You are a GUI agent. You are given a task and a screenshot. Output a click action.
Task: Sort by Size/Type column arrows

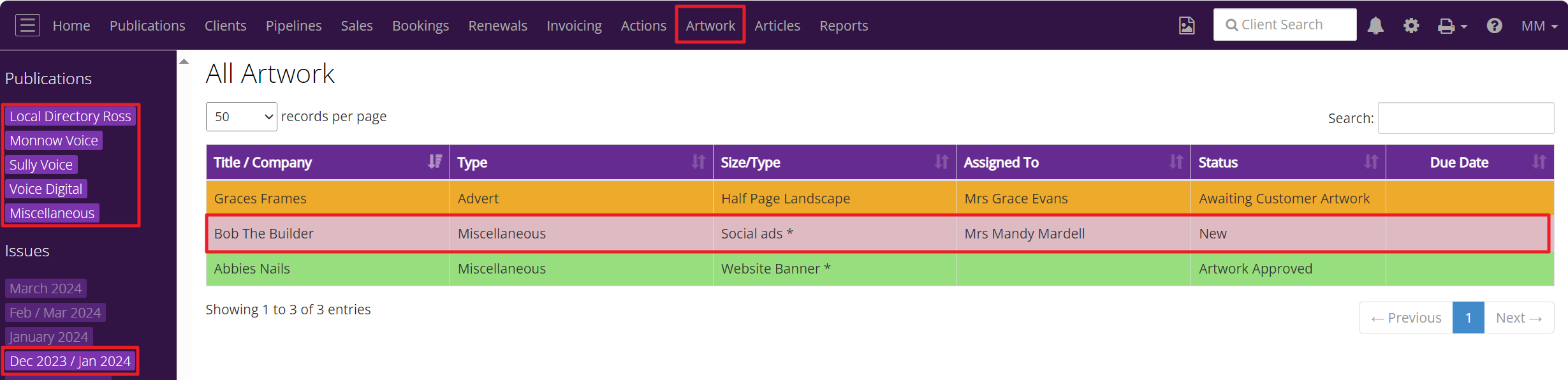tap(941, 162)
